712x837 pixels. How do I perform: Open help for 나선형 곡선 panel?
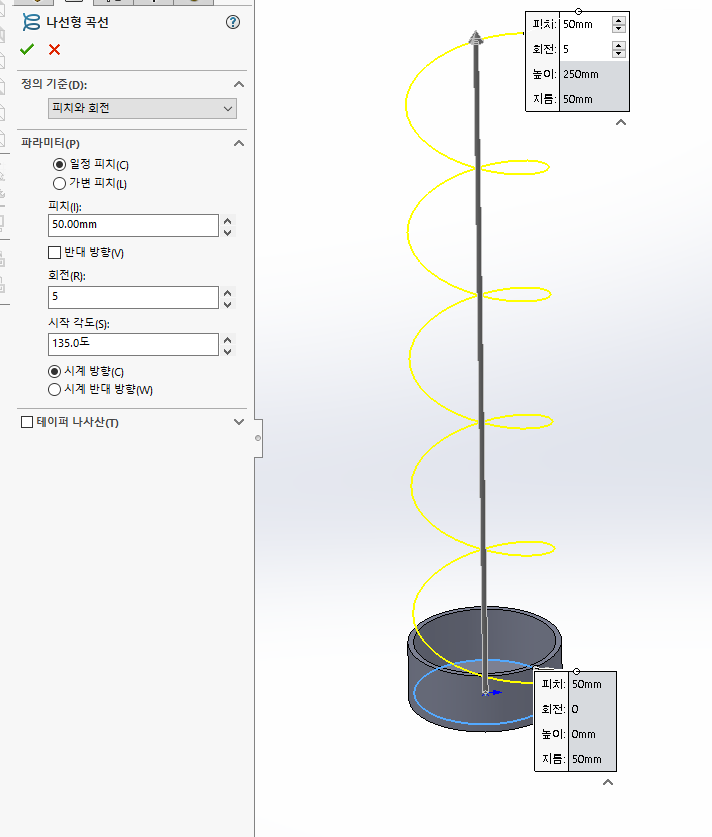click(x=233, y=22)
